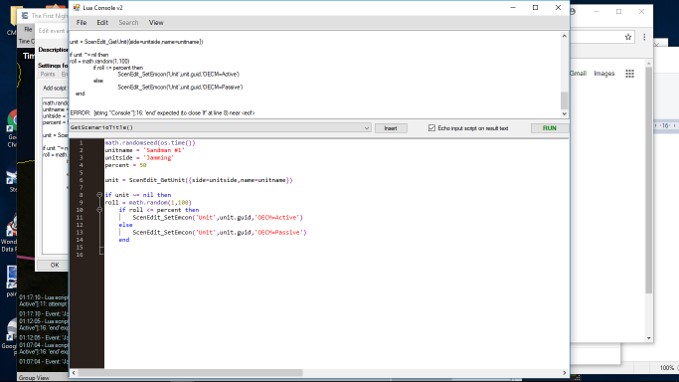This screenshot has width=679, height=382.
Task: Click the Insert button
Action: click(391, 128)
